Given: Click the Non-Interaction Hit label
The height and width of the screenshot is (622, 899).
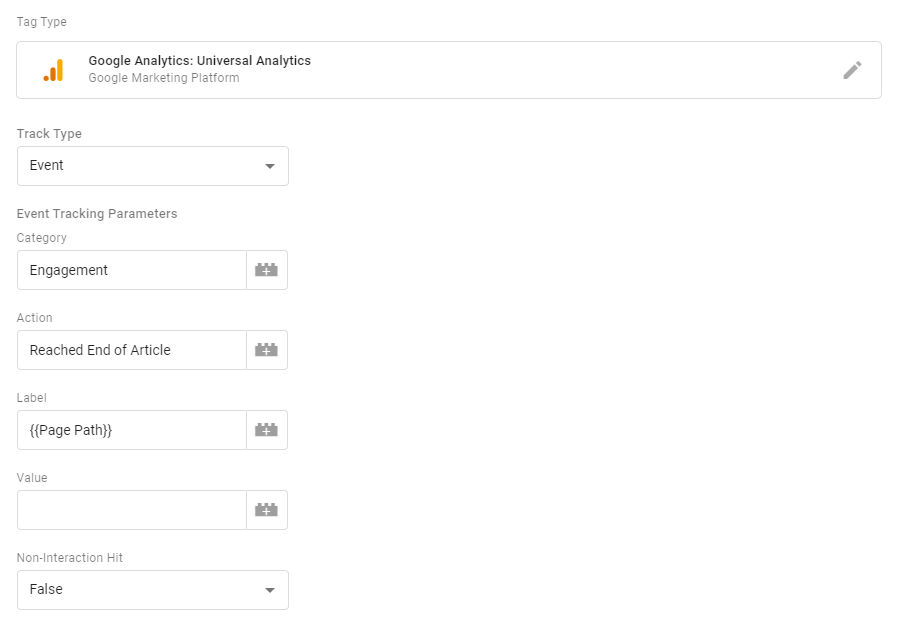Looking at the screenshot, I should coord(70,558).
